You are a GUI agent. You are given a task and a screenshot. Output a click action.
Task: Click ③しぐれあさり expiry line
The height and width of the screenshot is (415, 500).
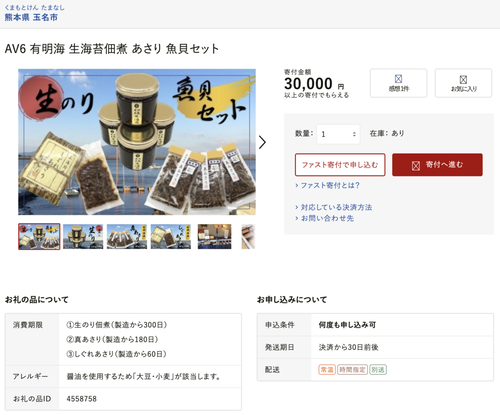(x=116, y=354)
